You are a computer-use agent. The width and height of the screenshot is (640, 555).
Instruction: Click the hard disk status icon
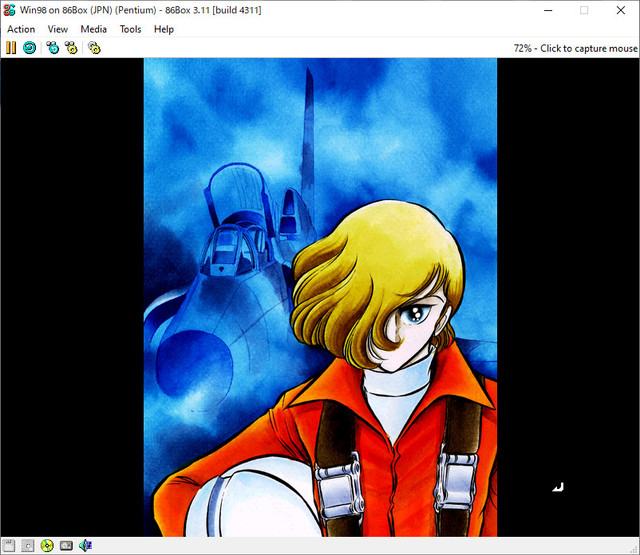coord(66,546)
